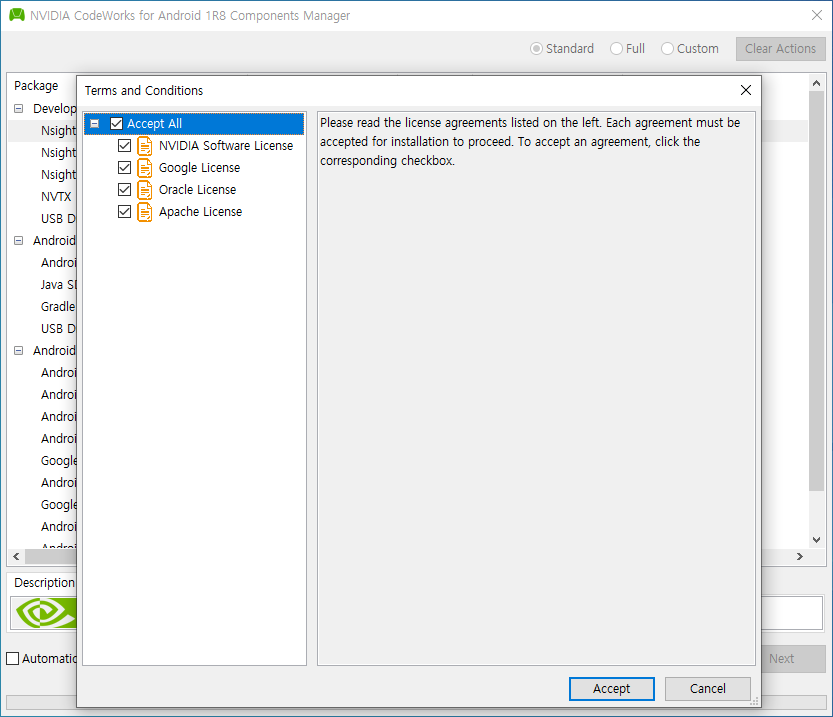Click the vertical scrollbar thumb of the package list
The image size is (833, 717).
click(817, 291)
